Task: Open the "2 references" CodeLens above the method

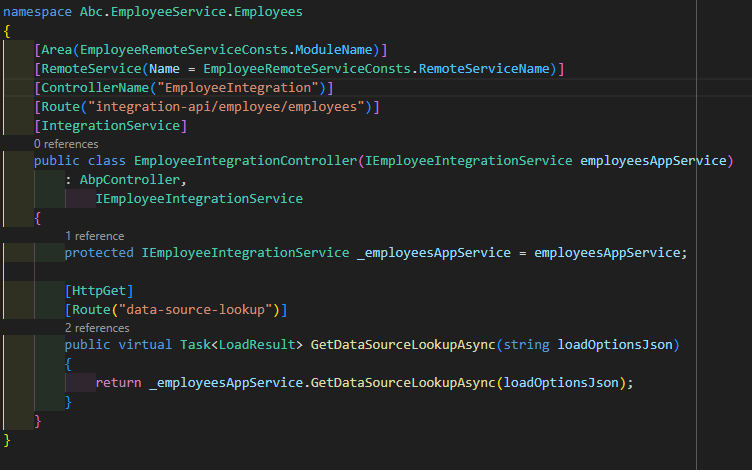Action: tap(97, 327)
